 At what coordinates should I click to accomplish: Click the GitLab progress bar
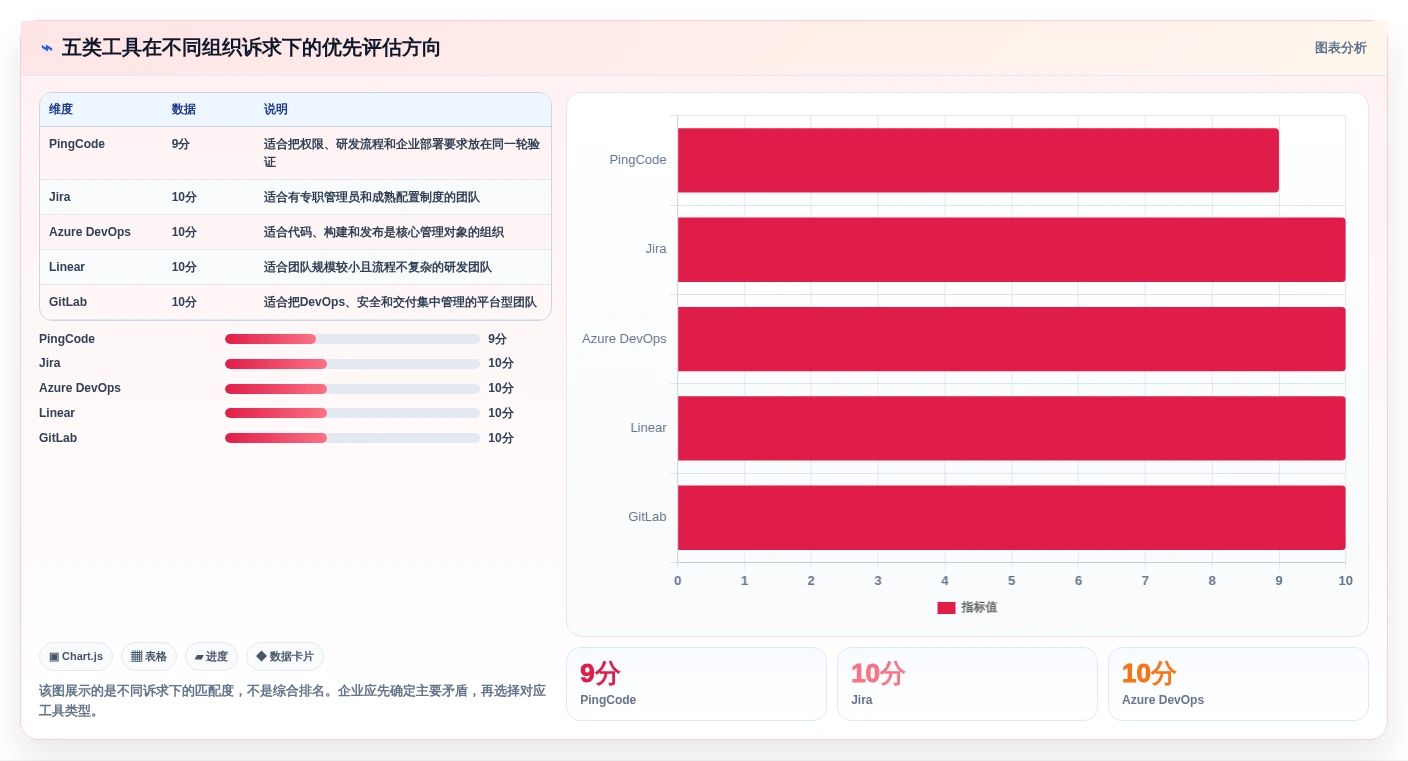[x=352, y=438]
